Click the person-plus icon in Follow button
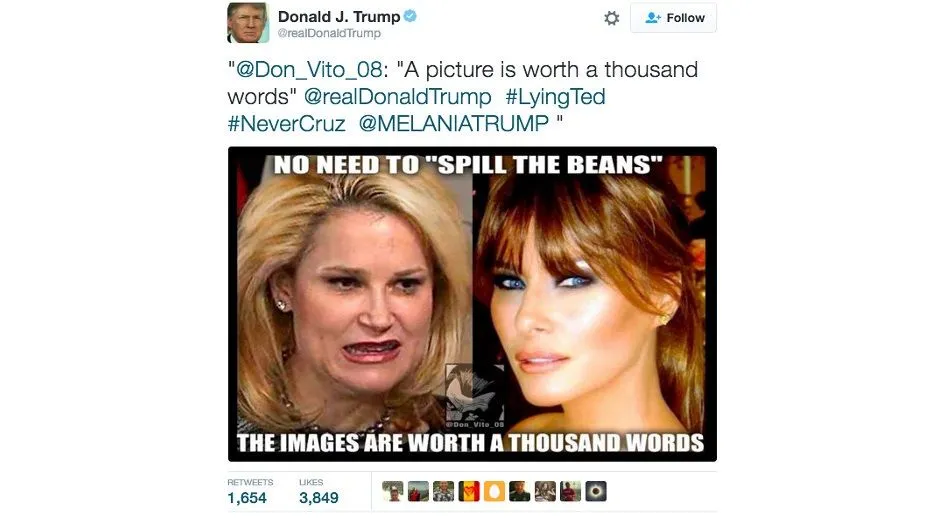The width and height of the screenshot is (950, 525). 652,18
